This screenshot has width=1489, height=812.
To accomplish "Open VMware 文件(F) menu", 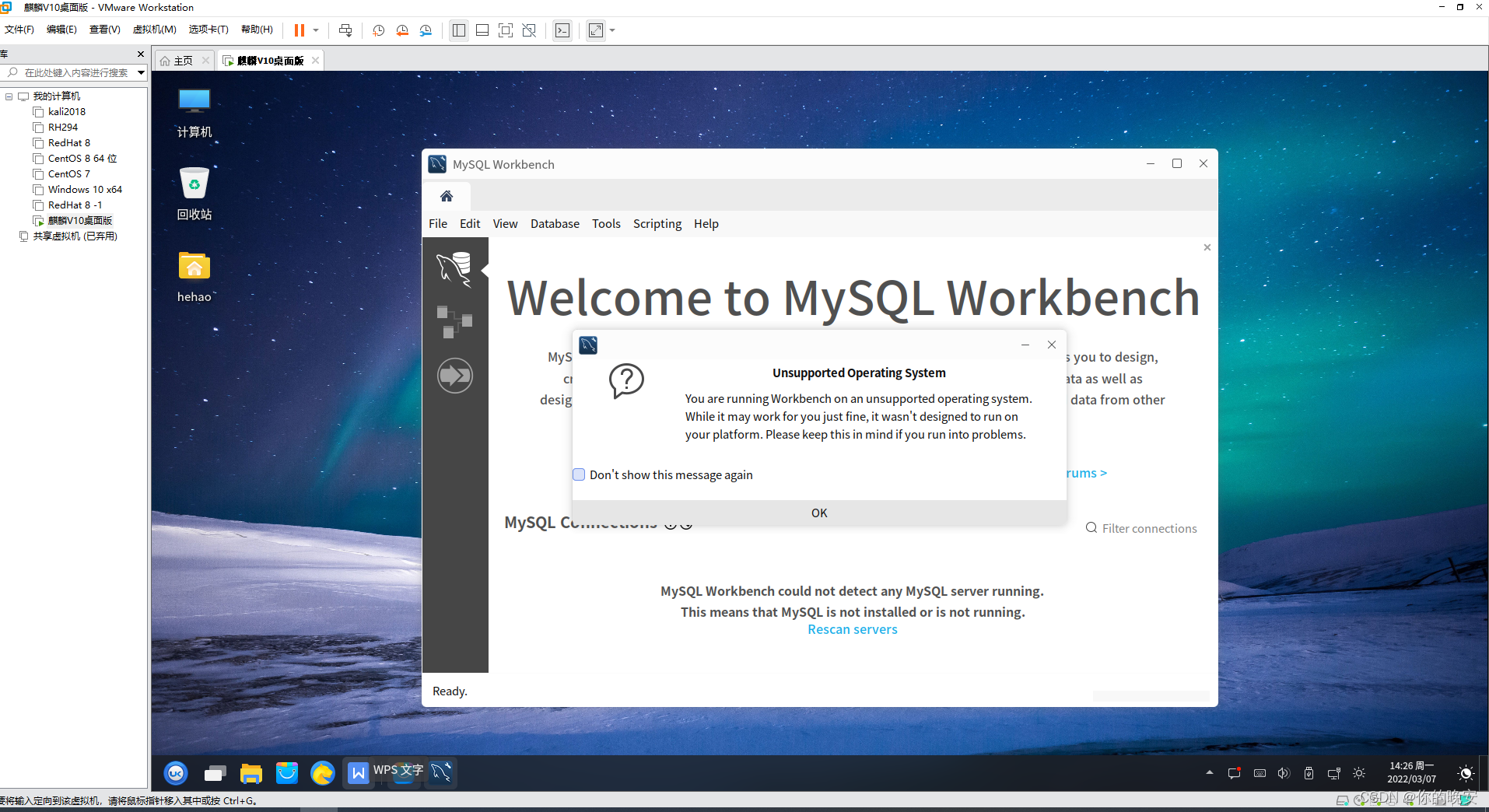I will coord(19,30).
